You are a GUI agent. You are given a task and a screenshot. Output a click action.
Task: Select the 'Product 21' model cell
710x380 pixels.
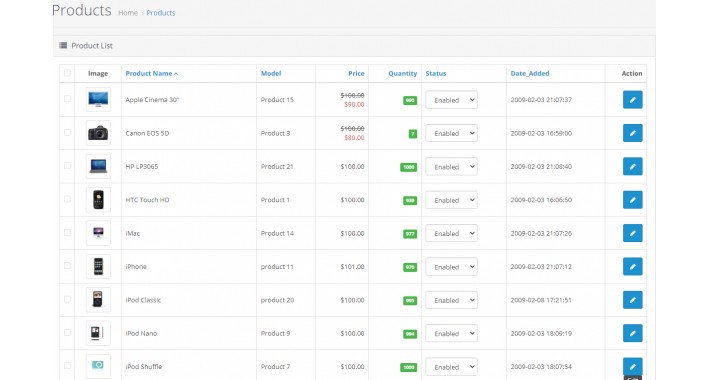coord(277,166)
